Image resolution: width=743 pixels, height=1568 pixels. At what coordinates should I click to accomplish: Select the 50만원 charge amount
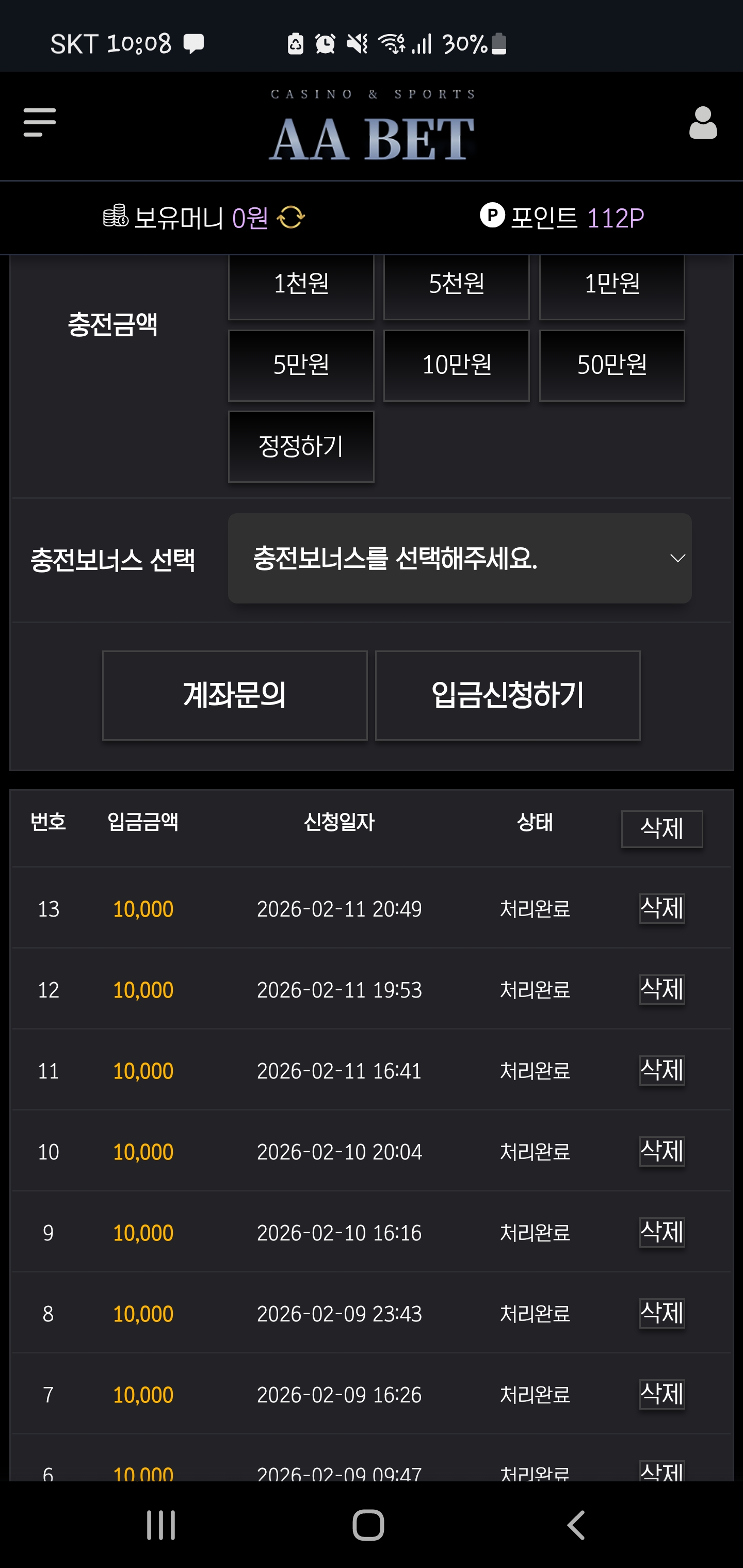tap(611, 365)
